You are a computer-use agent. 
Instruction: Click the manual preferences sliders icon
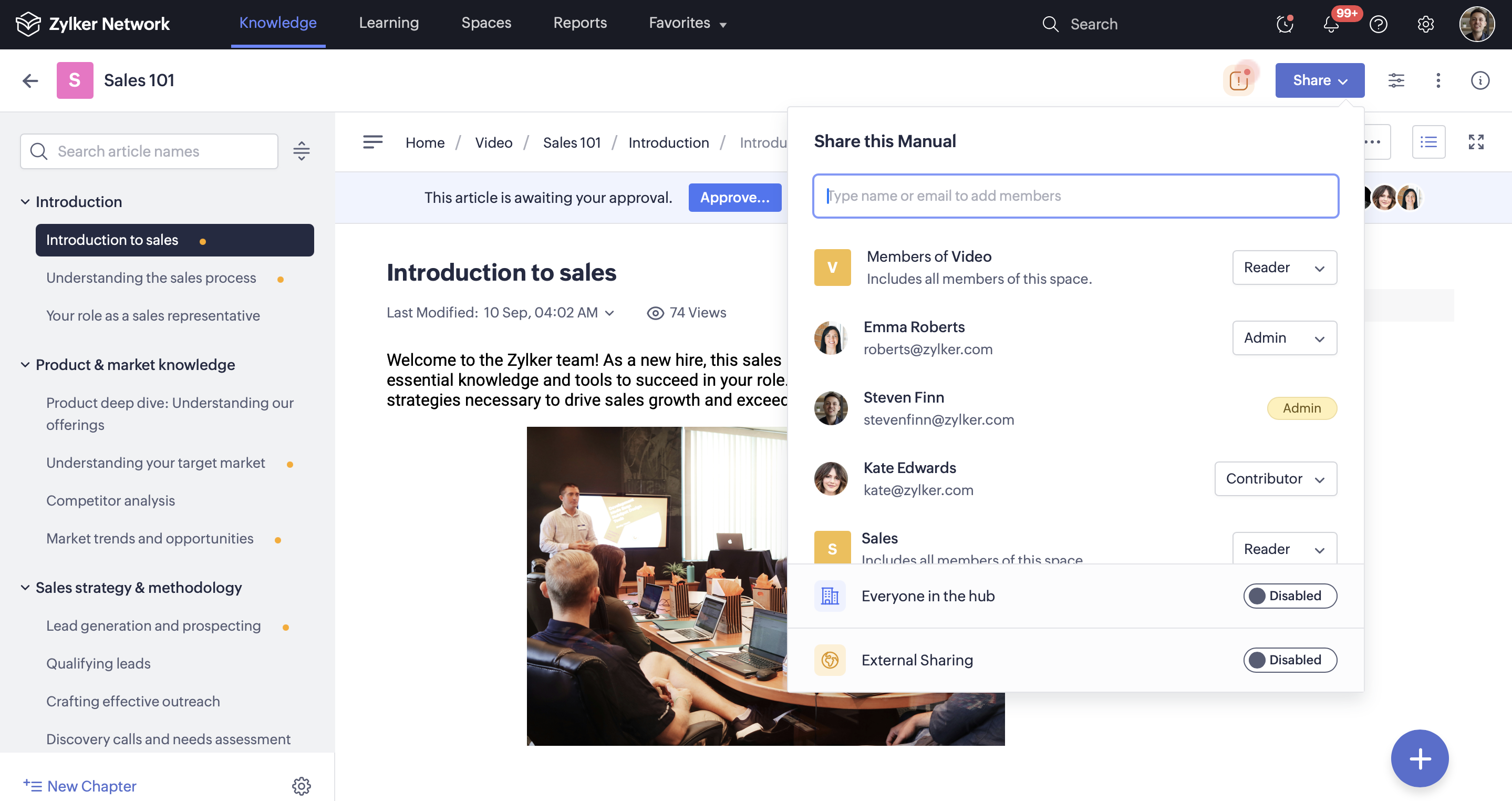1396,80
